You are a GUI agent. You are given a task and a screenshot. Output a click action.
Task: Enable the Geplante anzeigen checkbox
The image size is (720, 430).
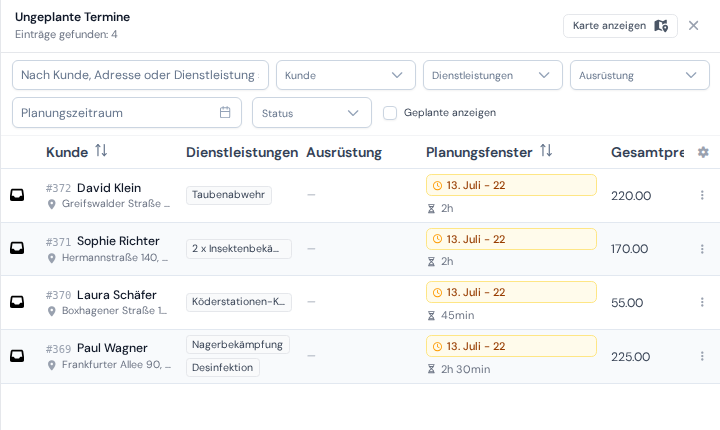coord(390,113)
